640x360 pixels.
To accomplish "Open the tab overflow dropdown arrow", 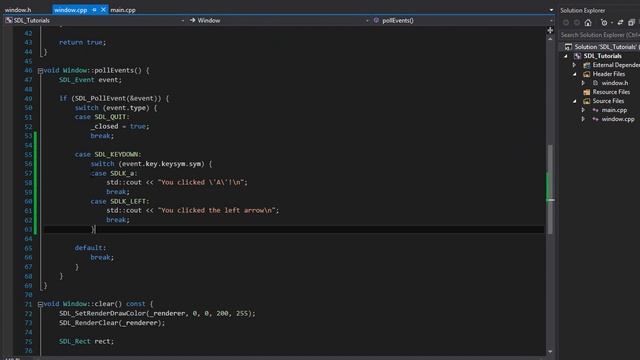I will [551, 10].
